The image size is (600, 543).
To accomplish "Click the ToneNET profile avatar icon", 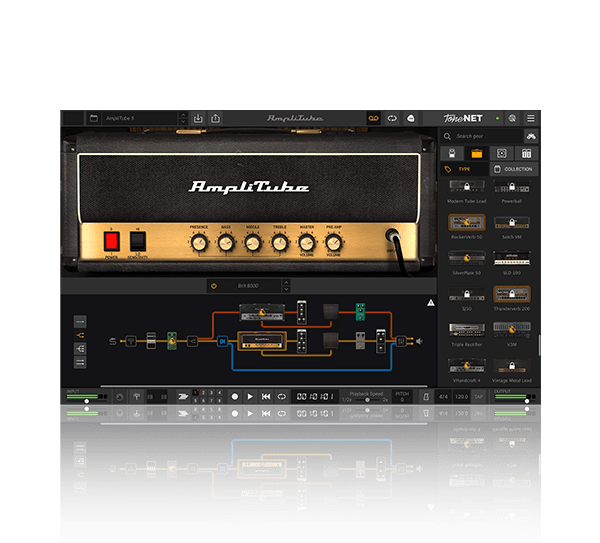I will click(x=512, y=118).
